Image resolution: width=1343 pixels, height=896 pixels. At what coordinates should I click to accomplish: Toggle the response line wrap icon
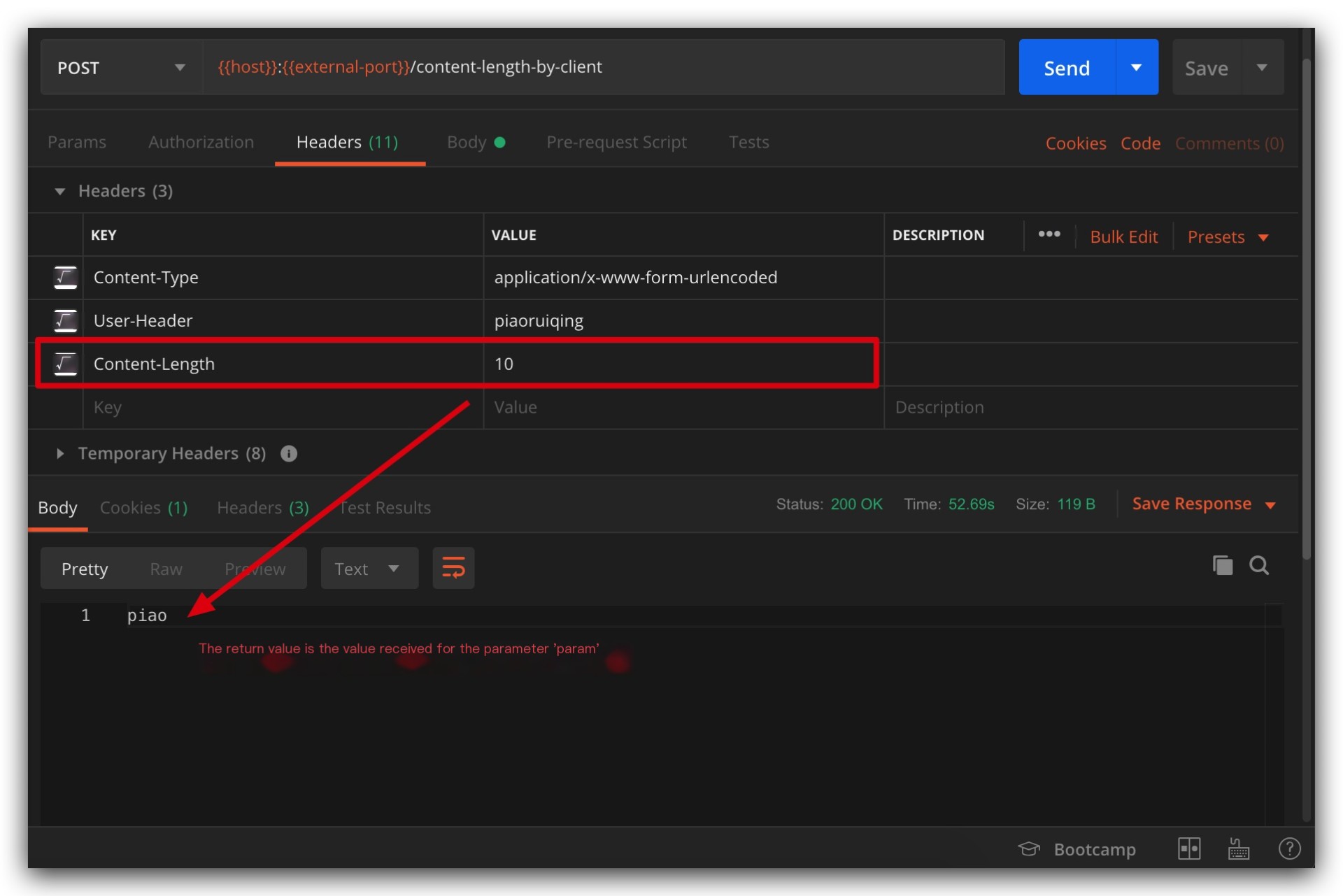[x=453, y=568]
